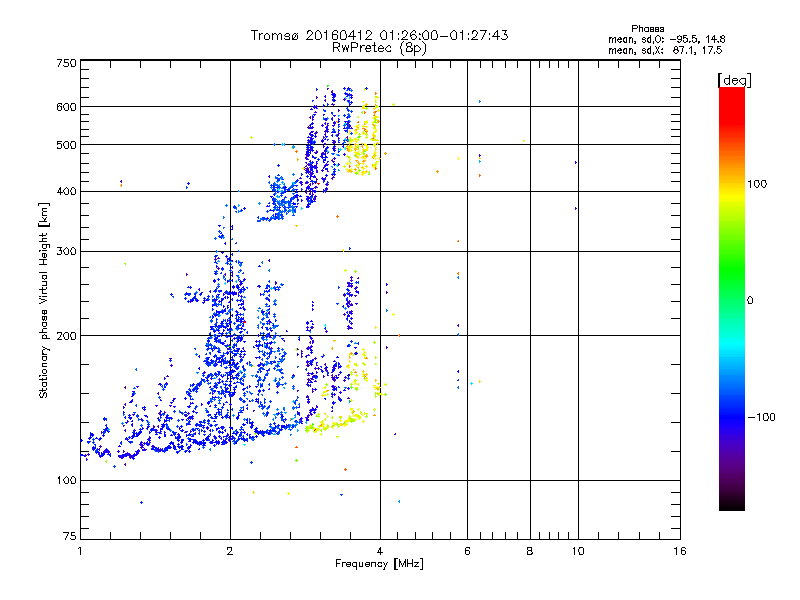The height and width of the screenshot is (600, 800).
Task: Click the x-axis tick label '10'
Action: (578, 551)
